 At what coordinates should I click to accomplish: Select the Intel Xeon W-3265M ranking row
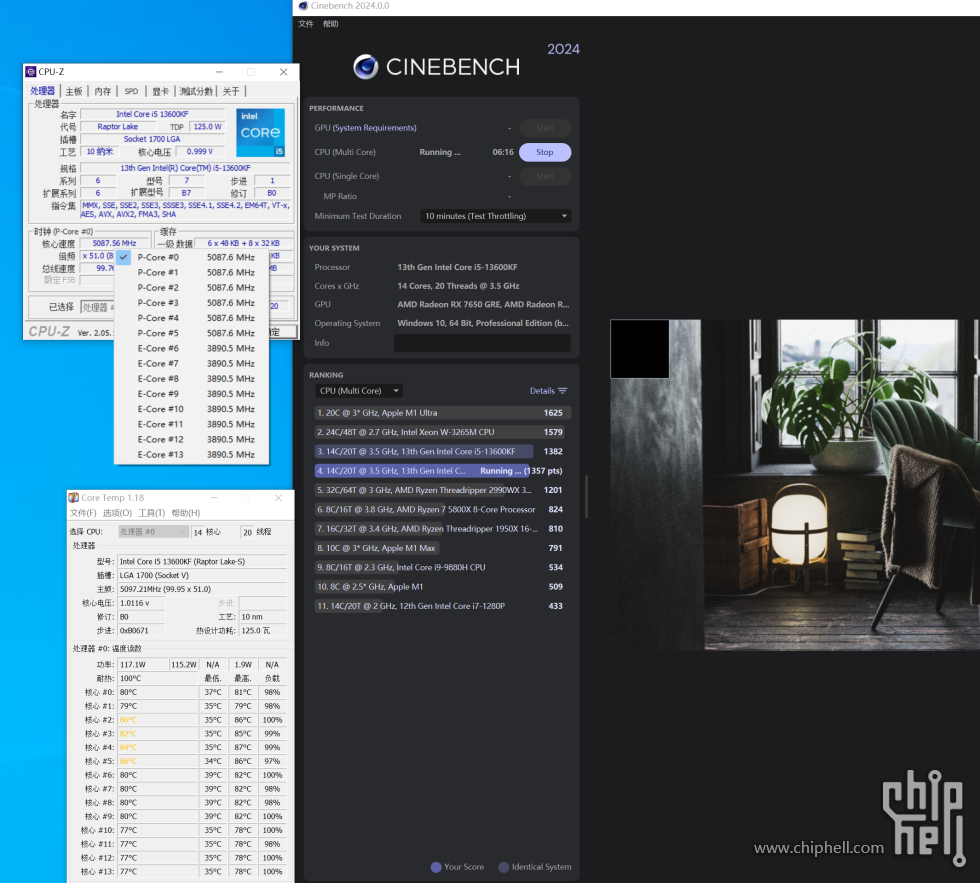[x=442, y=432]
